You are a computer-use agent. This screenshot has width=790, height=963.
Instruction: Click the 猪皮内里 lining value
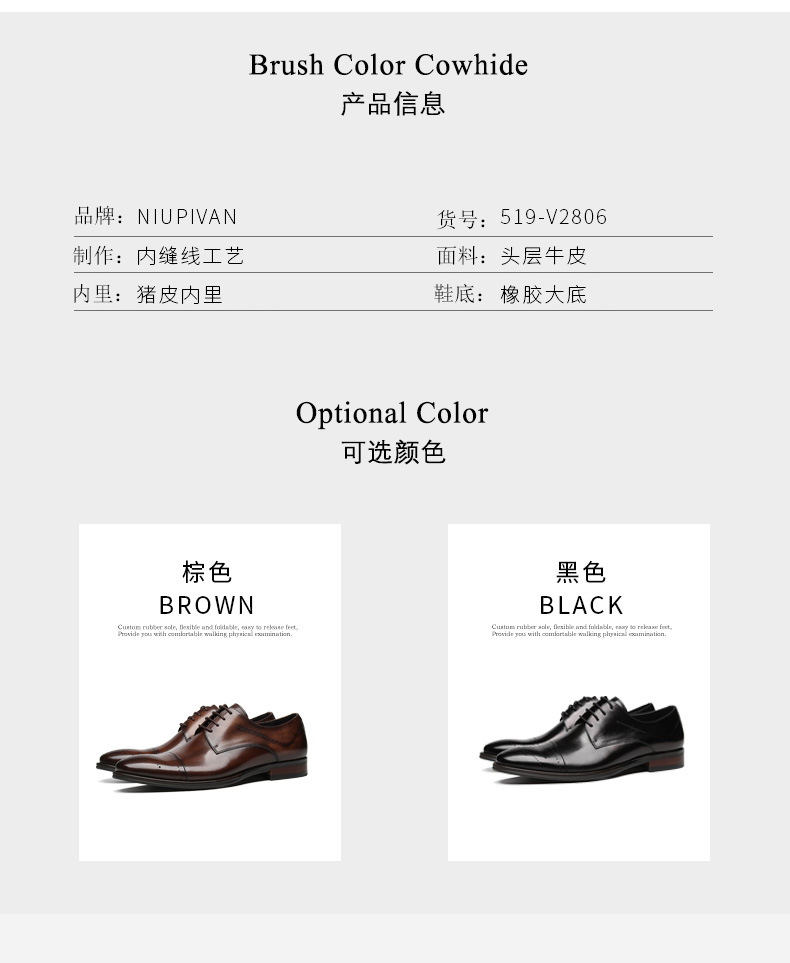(x=179, y=295)
